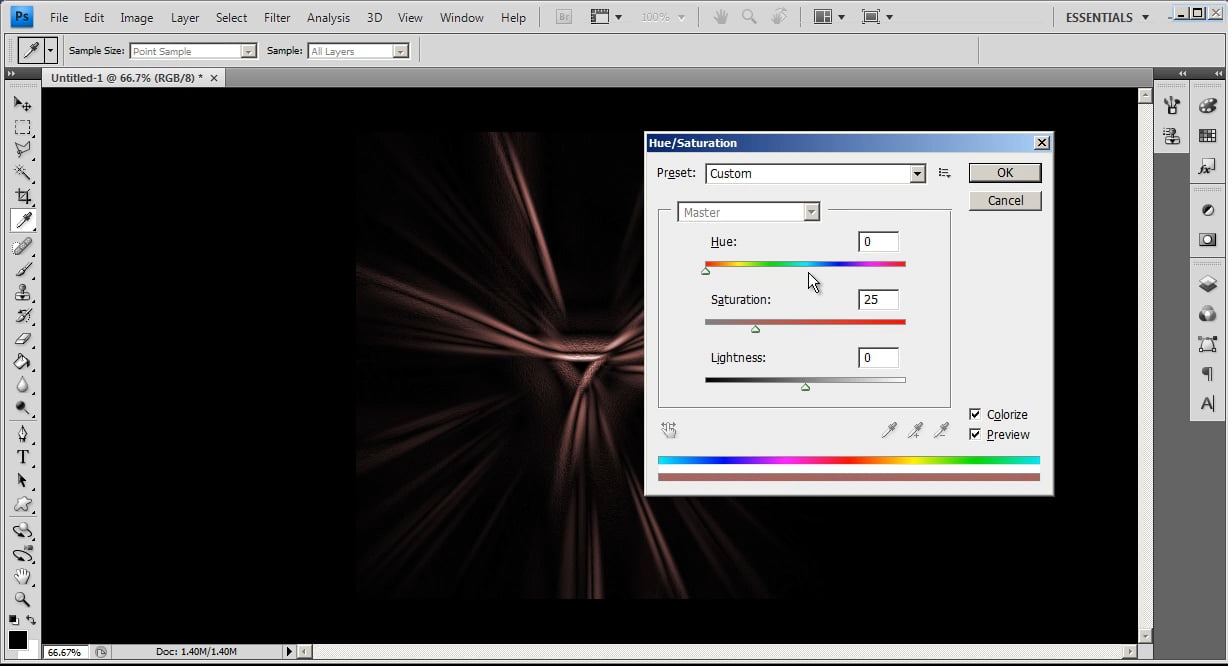Open the 3D menu

pos(374,18)
